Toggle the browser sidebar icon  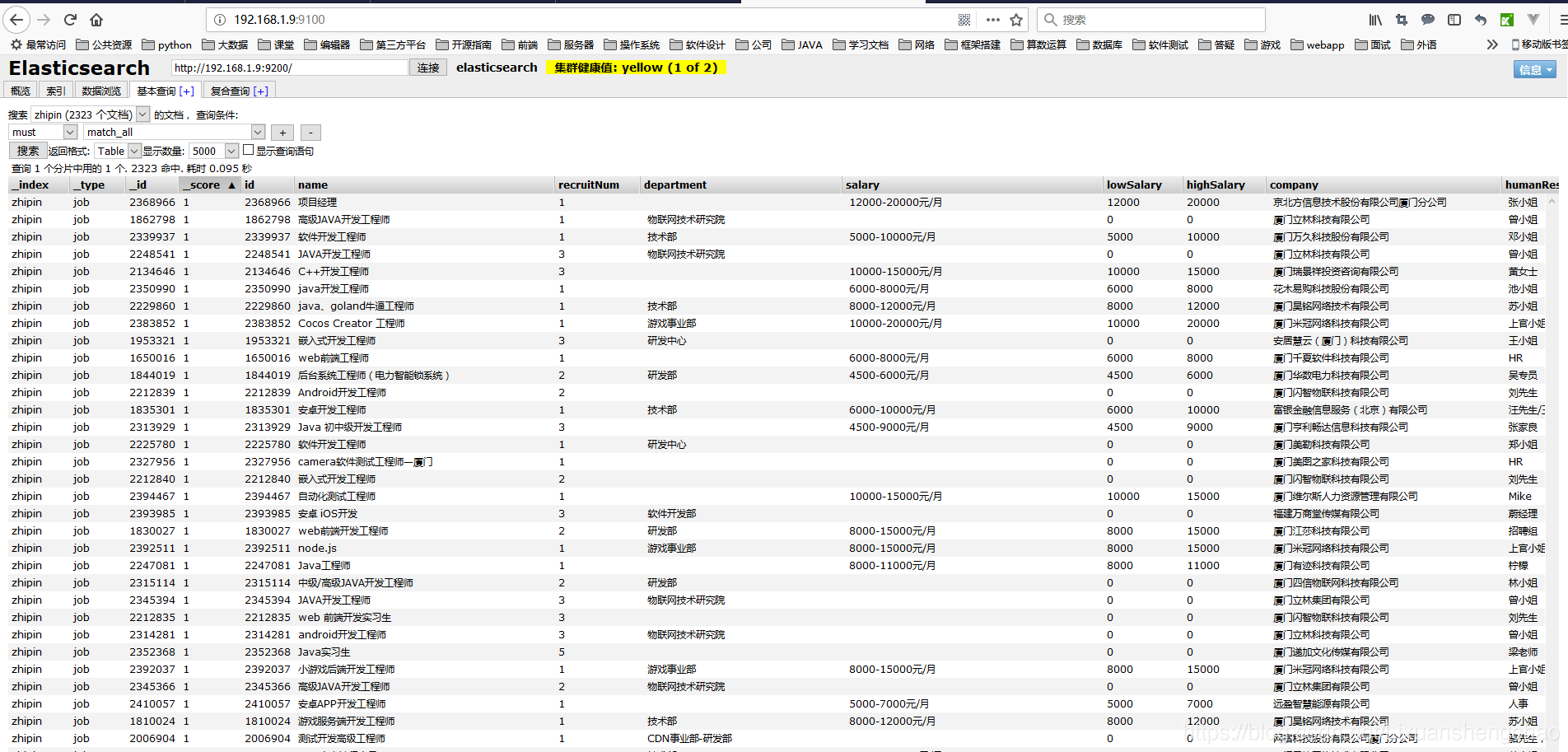pyautogui.click(x=1454, y=19)
